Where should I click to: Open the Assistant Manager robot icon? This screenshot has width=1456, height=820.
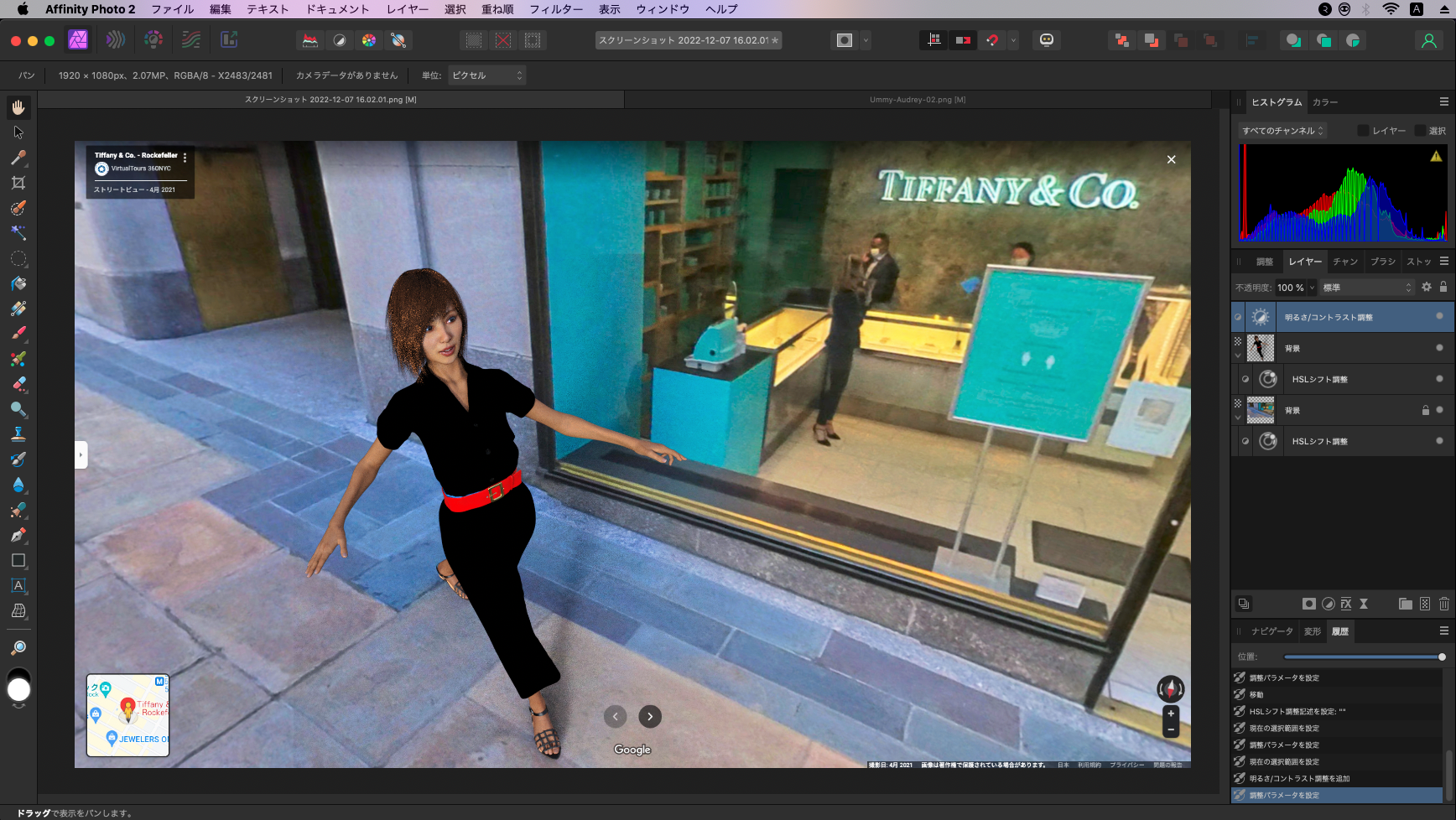1047,40
